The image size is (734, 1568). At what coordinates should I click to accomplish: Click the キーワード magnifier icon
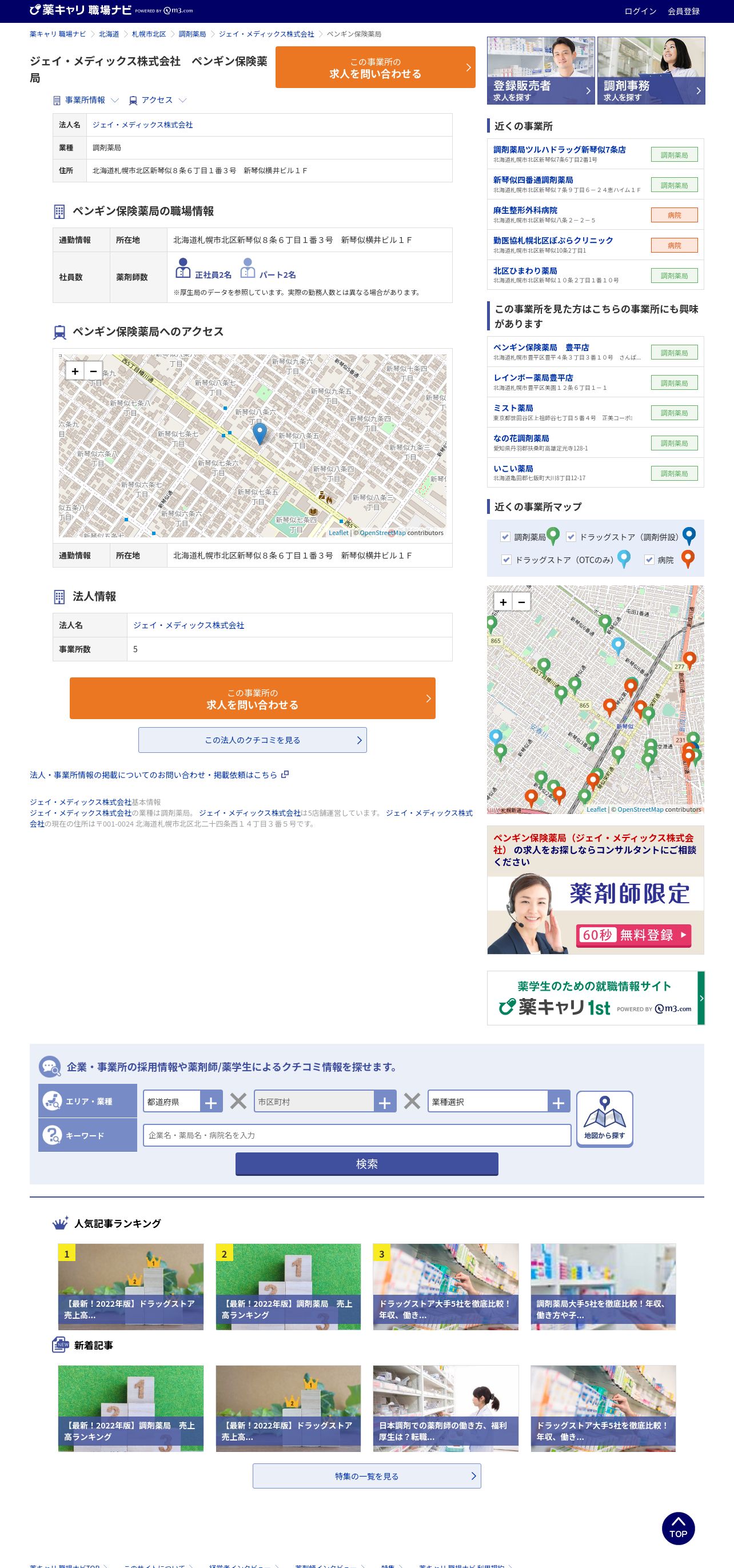[x=51, y=1135]
